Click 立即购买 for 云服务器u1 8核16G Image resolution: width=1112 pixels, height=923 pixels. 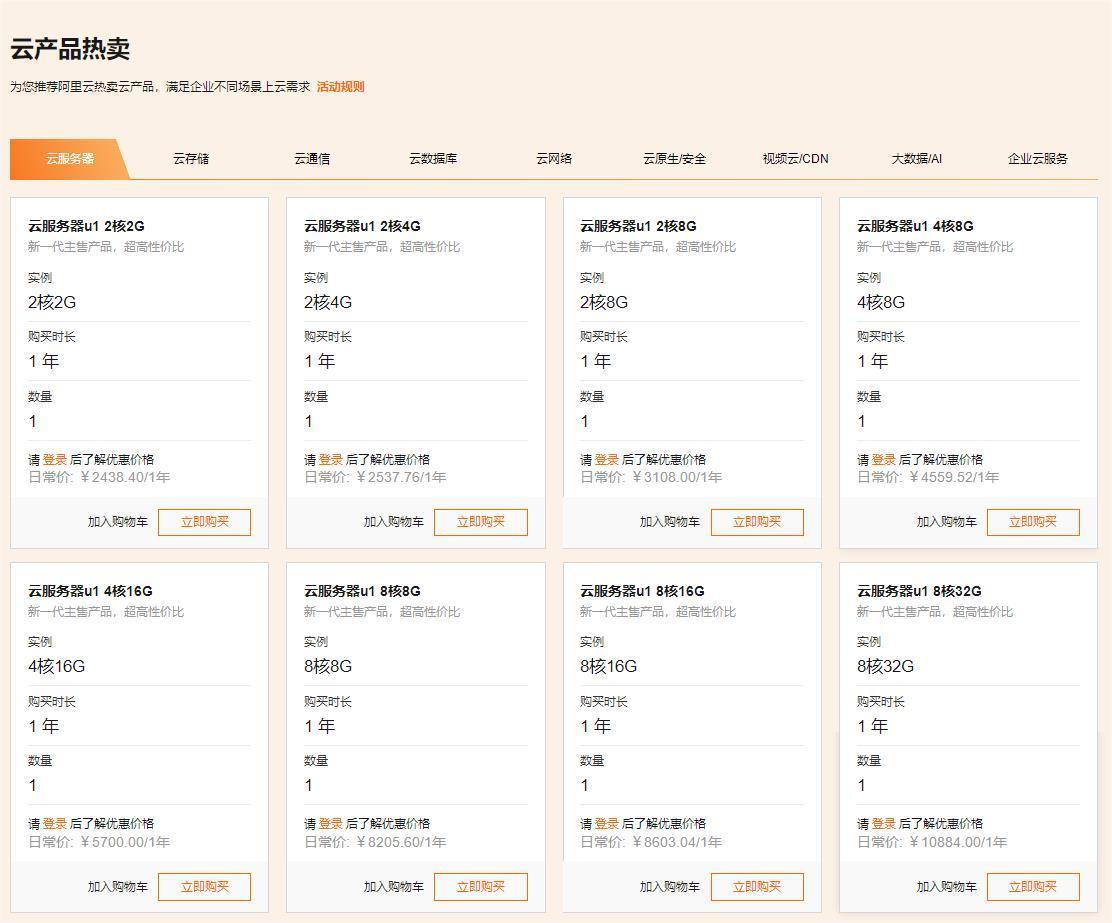(x=757, y=887)
